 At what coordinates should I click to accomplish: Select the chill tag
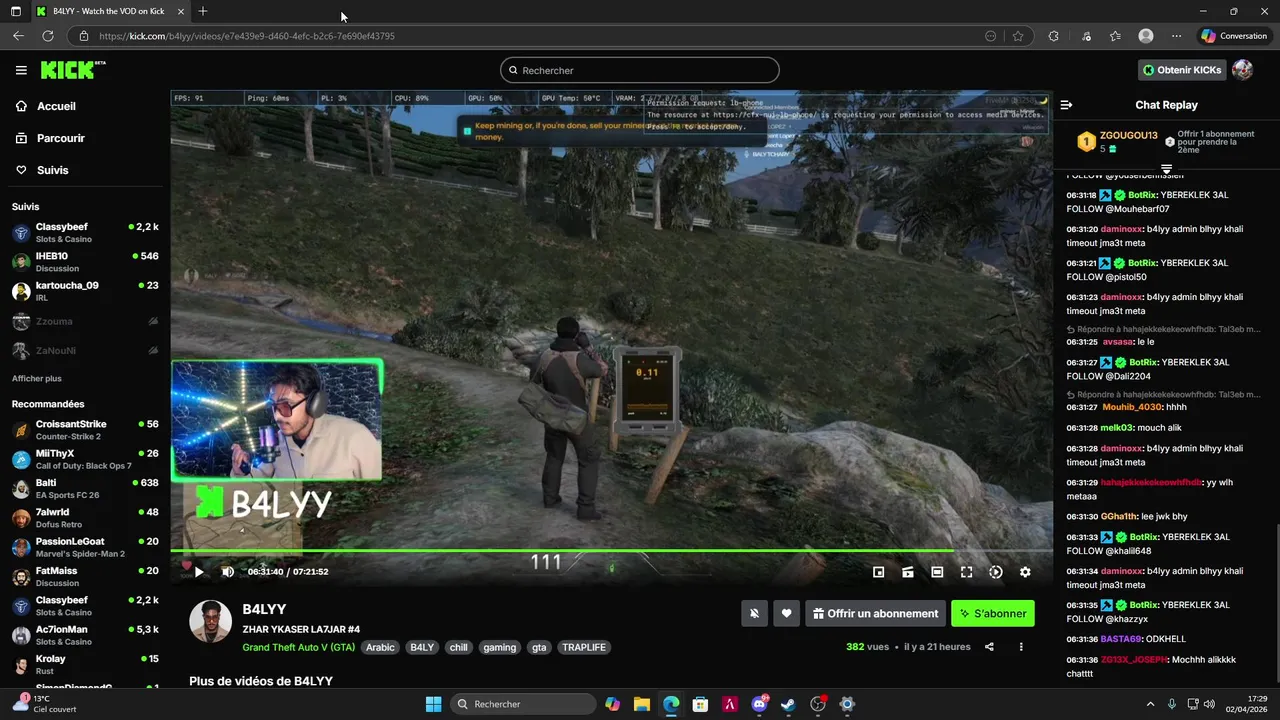click(458, 647)
